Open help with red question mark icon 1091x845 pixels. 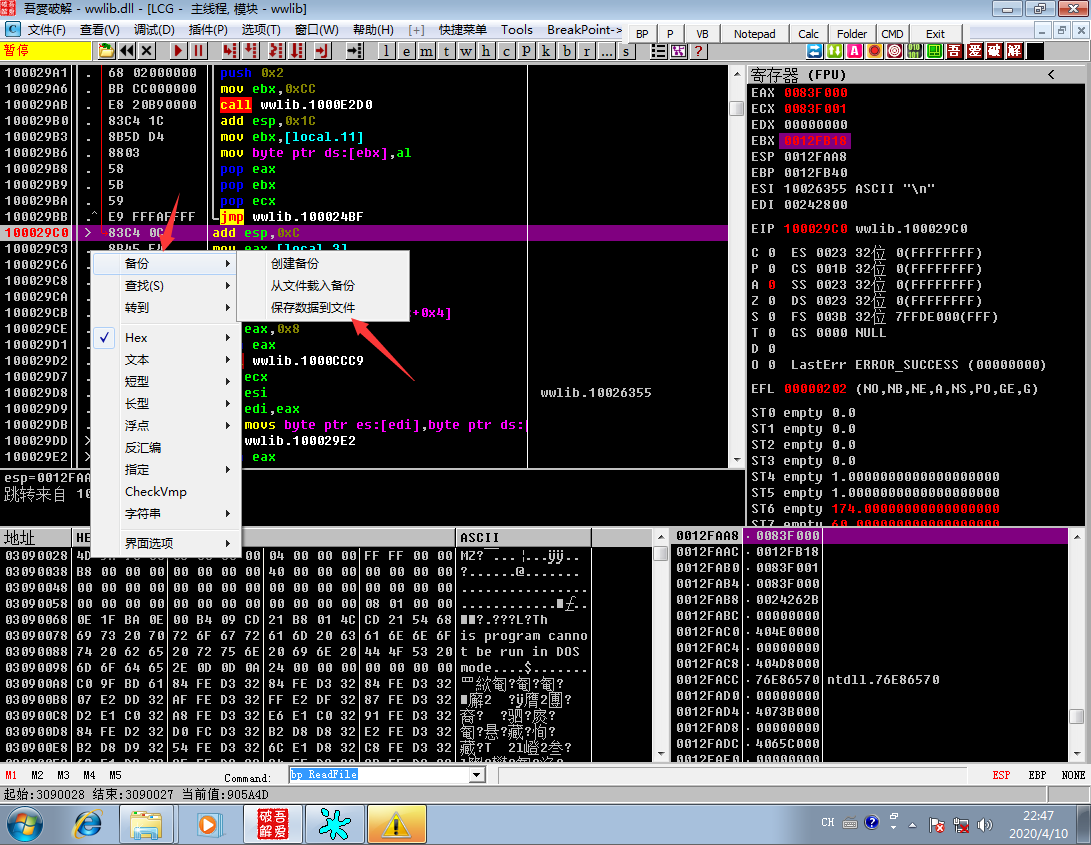pos(699,51)
